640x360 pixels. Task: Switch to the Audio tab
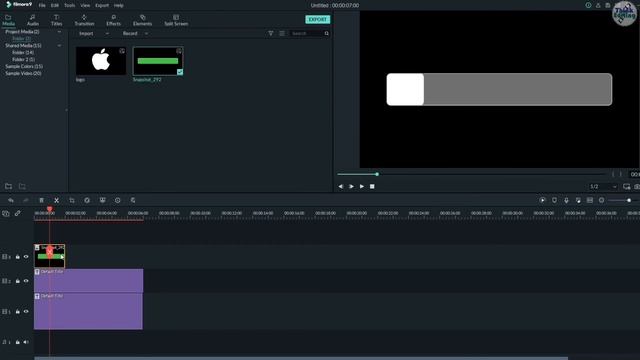tap(33, 20)
